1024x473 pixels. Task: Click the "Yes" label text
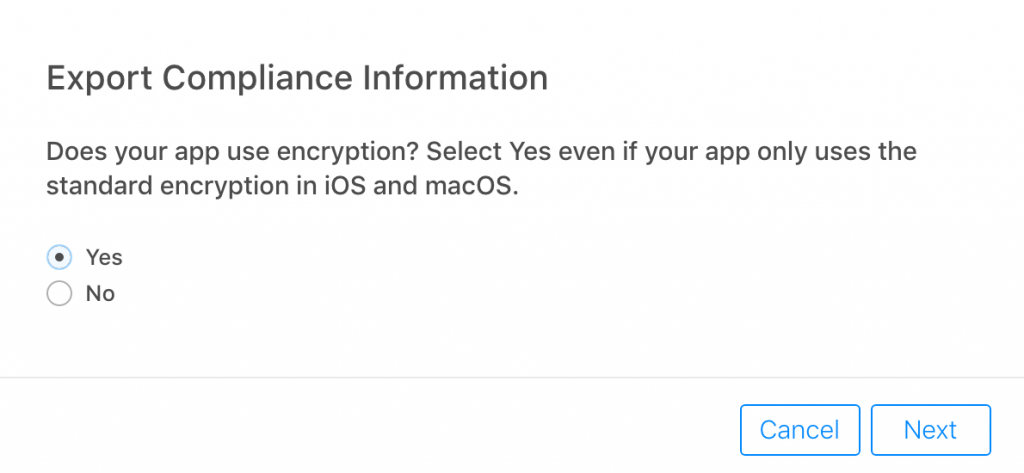point(104,257)
